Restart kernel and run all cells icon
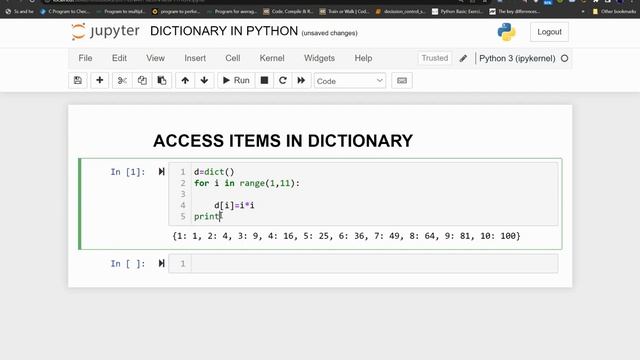640x360 pixels. point(301,80)
